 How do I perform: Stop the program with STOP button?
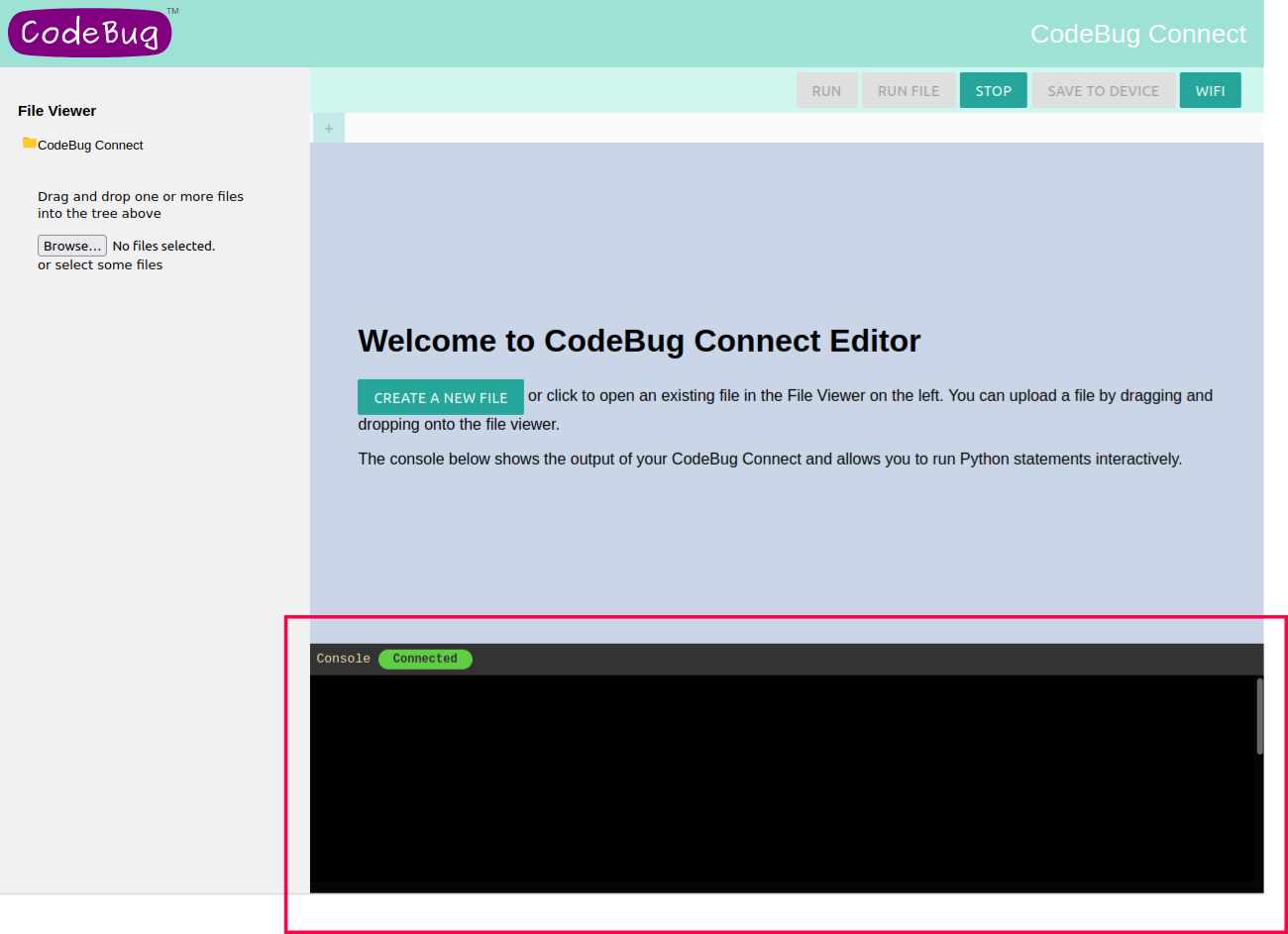(x=993, y=90)
